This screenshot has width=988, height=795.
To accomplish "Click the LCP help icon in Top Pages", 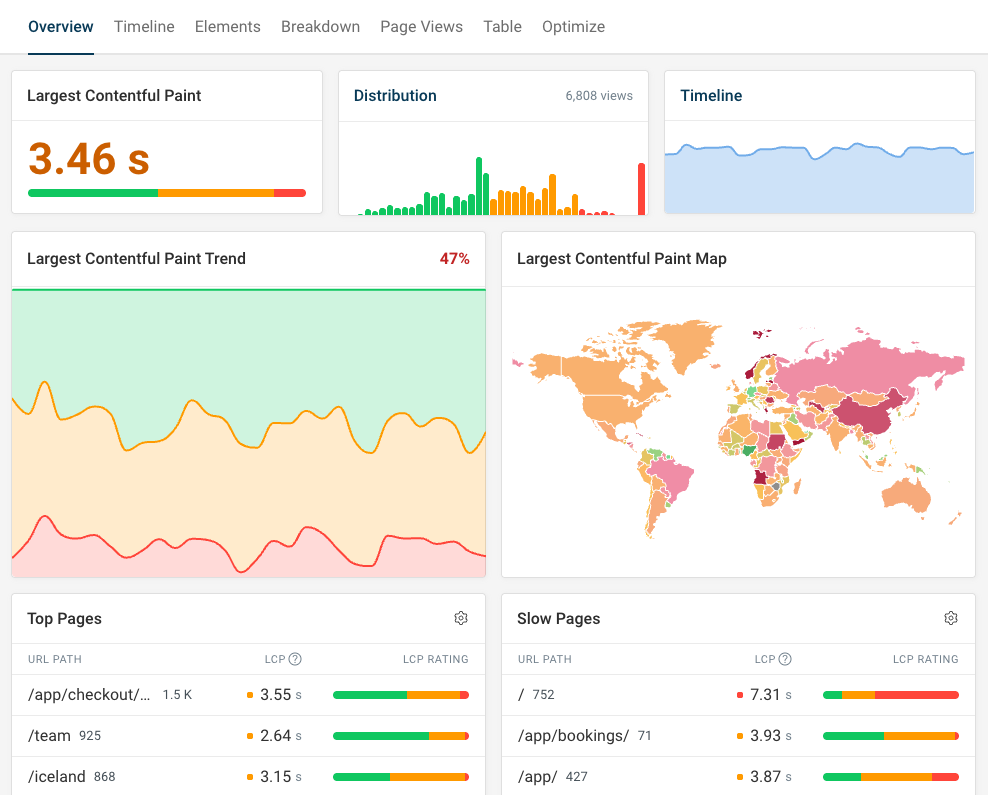I will [294, 659].
